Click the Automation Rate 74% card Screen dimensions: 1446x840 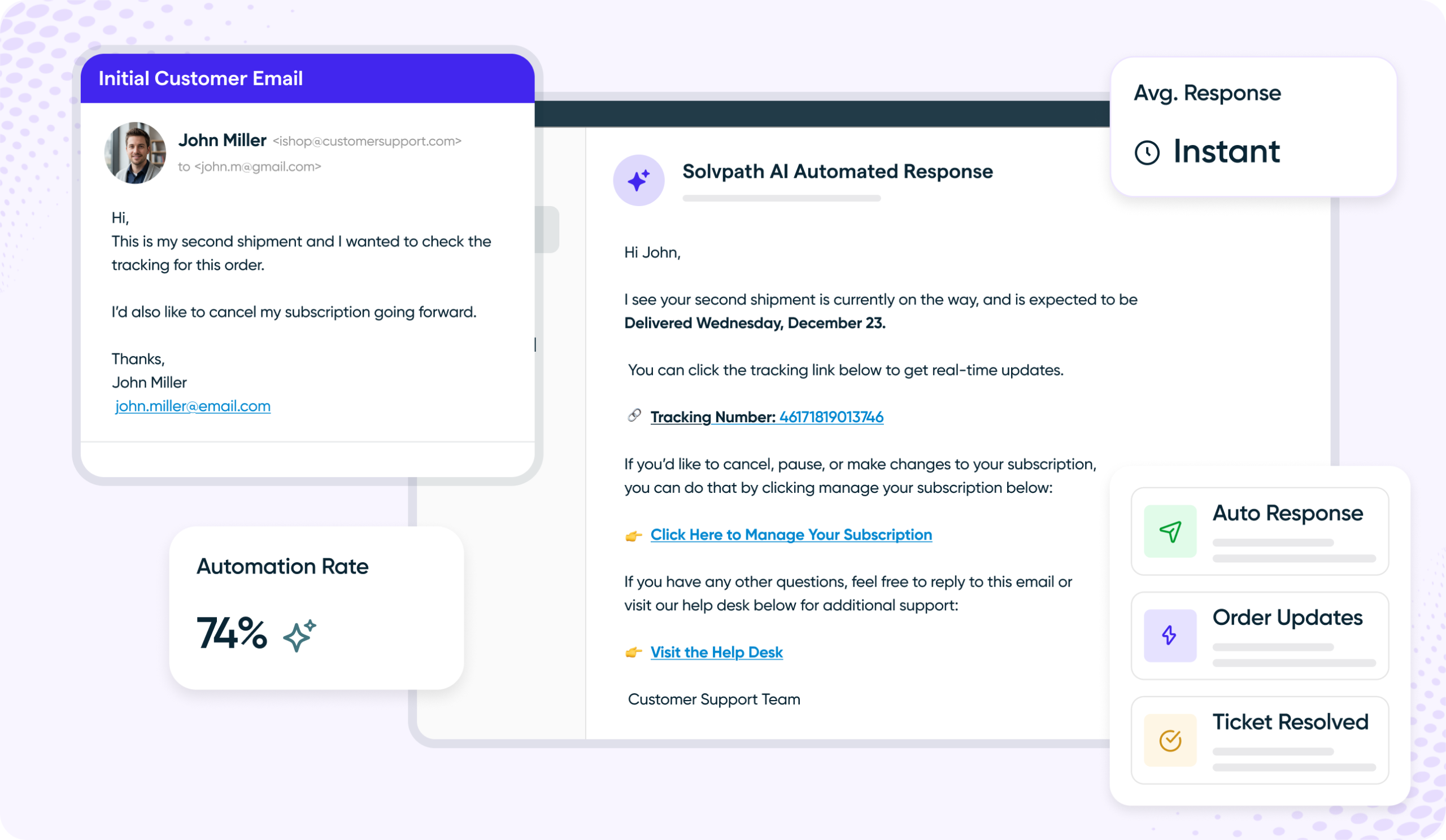click(x=316, y=607)
